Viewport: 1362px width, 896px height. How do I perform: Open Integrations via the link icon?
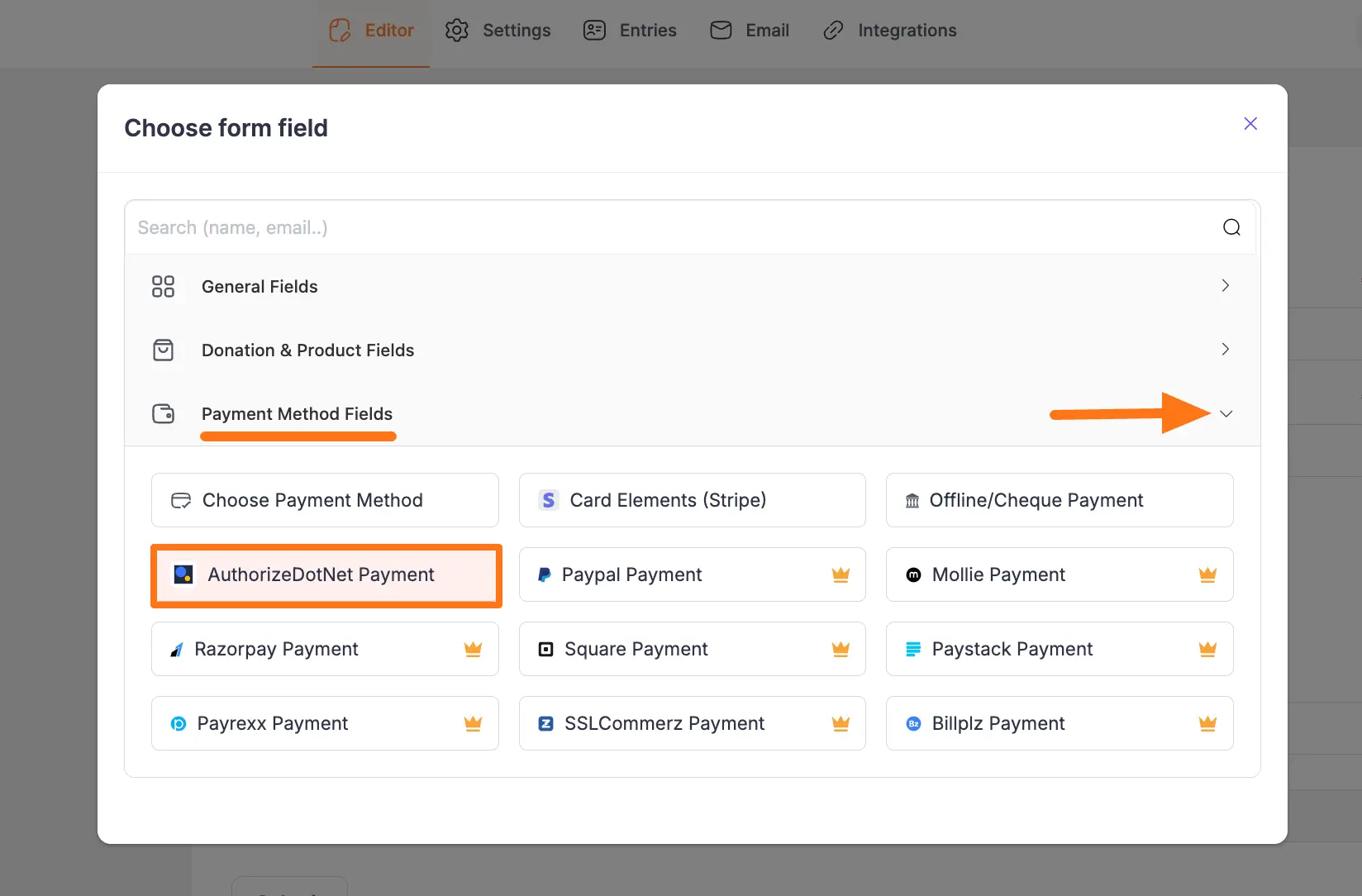832,30
